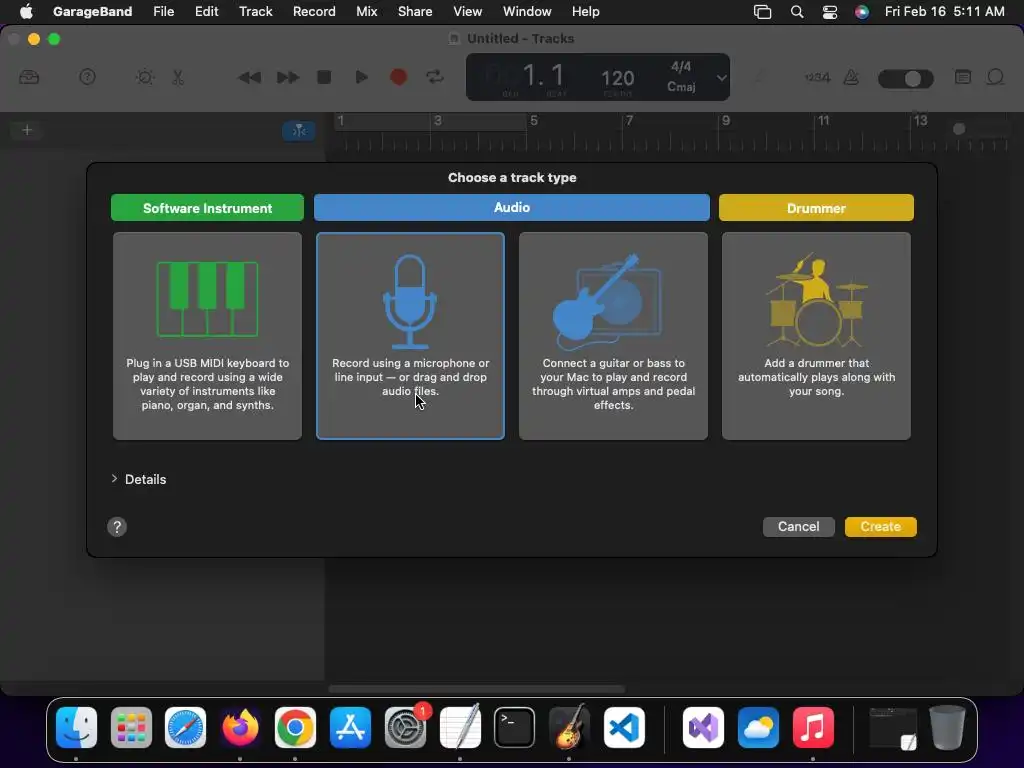Click the GarageBand guitar Dock icon
1024x768 pixels.
pos(569,727)
